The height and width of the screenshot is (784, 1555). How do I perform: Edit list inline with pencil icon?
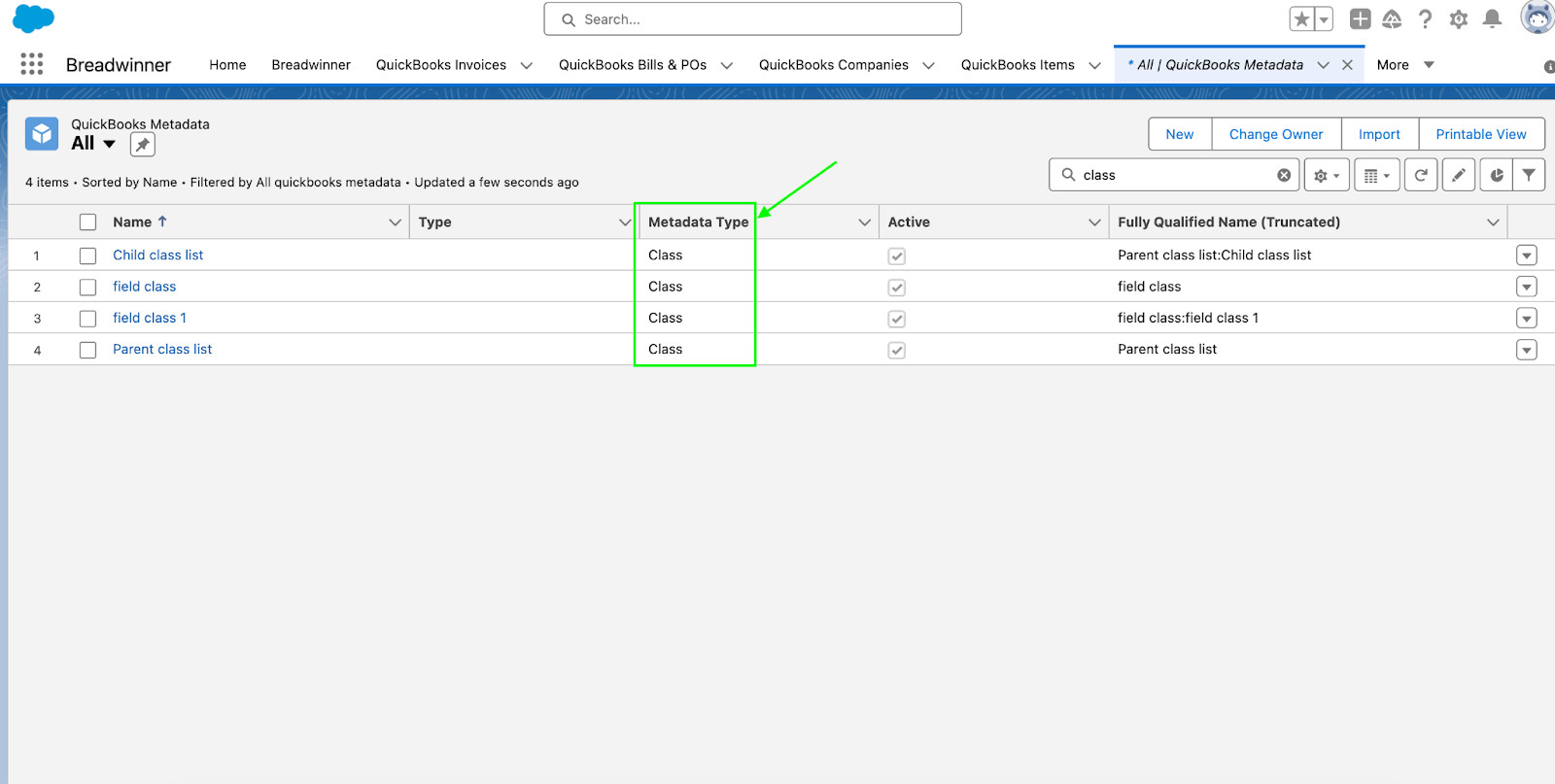pos(1459,175)
